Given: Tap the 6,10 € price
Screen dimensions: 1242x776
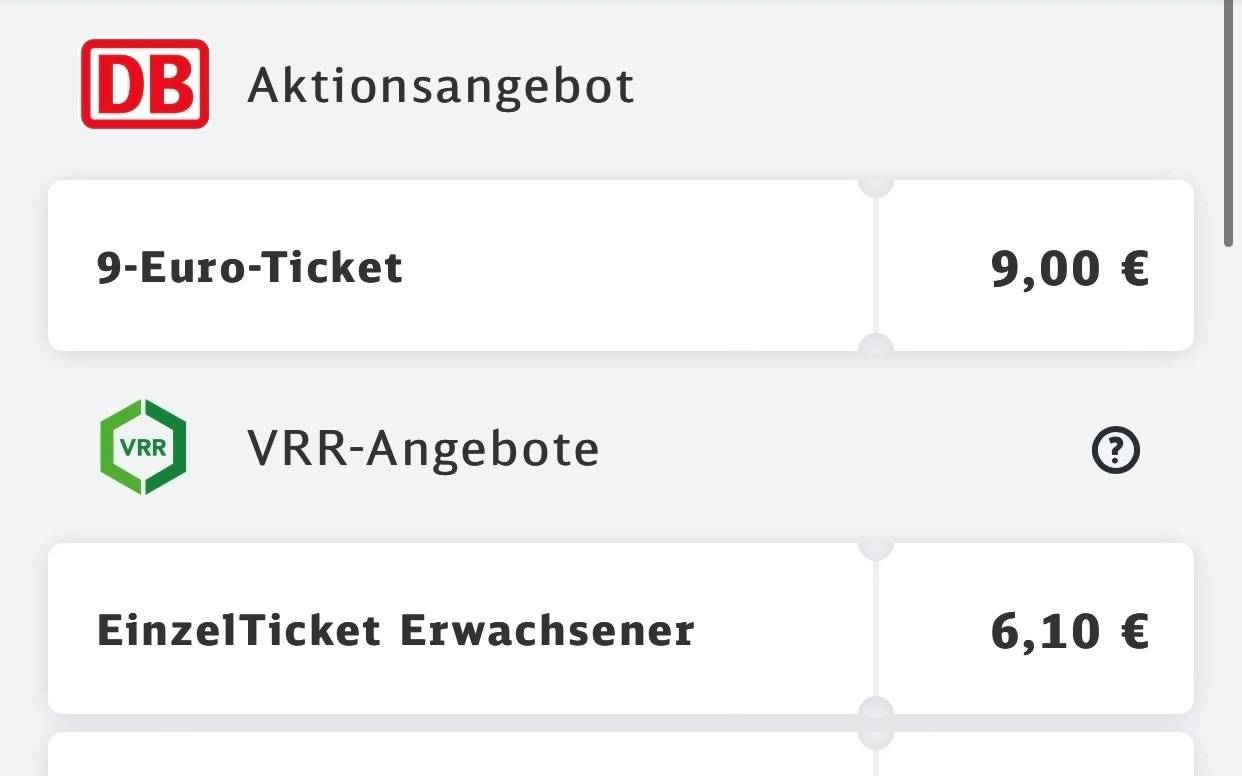Looking at the screenshot, I should click(1069, 631).
